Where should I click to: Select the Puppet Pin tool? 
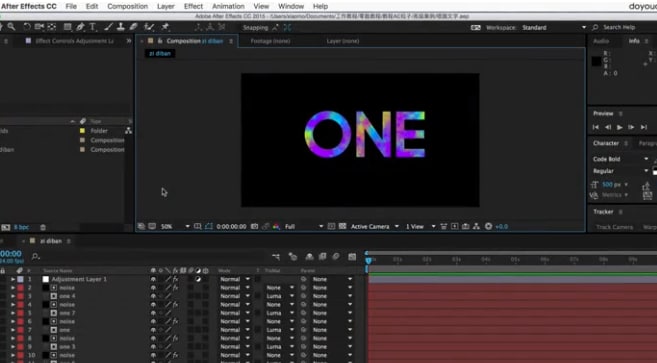(165, 27)
